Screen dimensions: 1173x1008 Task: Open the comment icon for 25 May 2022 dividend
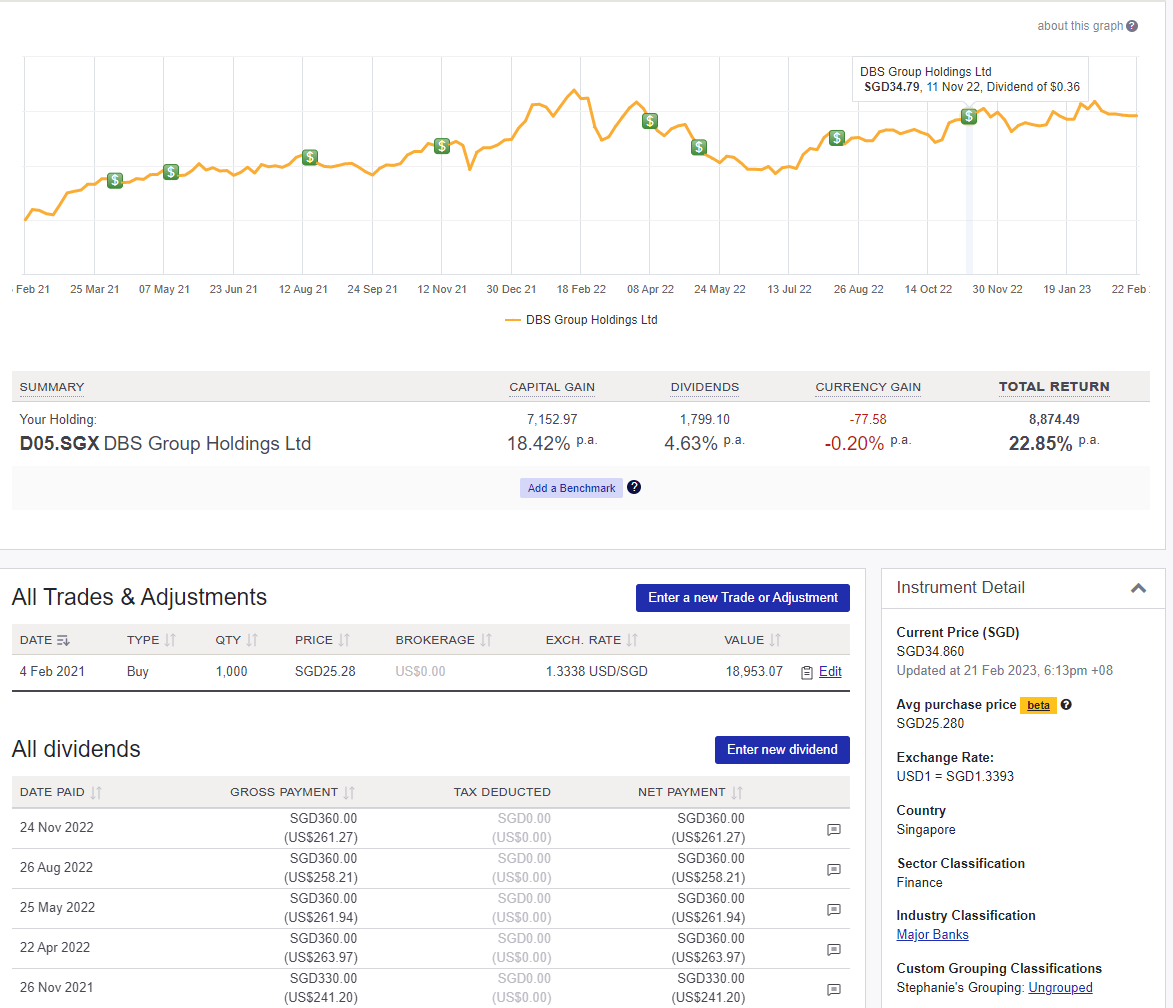(x=833, y=909)
